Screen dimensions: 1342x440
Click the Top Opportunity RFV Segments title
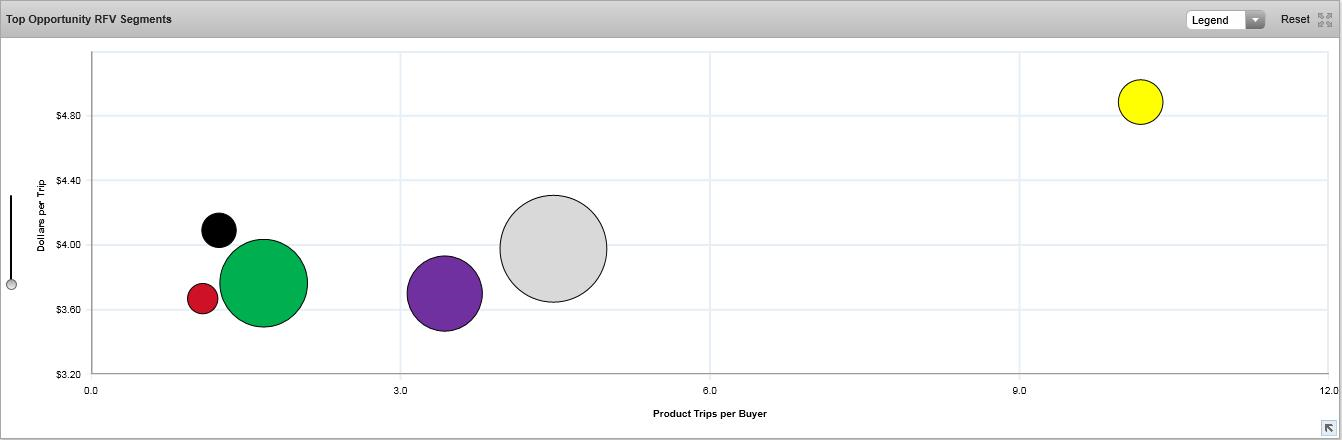[89, 19]
